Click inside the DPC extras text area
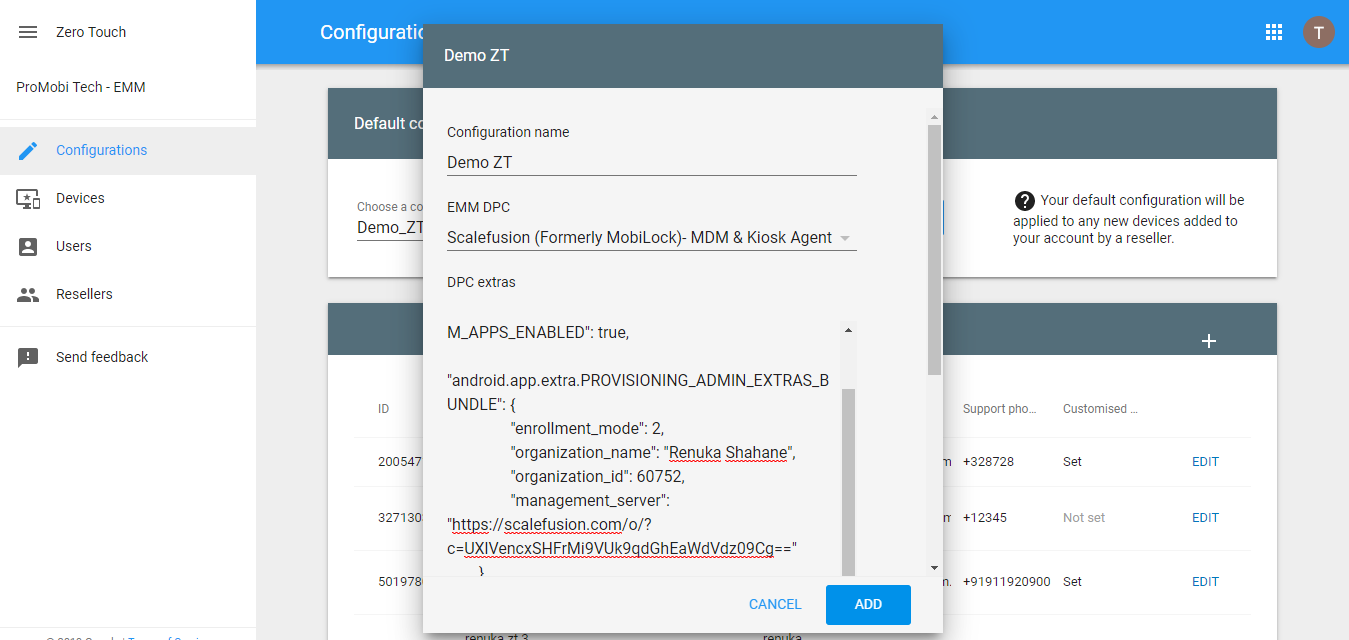 tap(644, 450)
